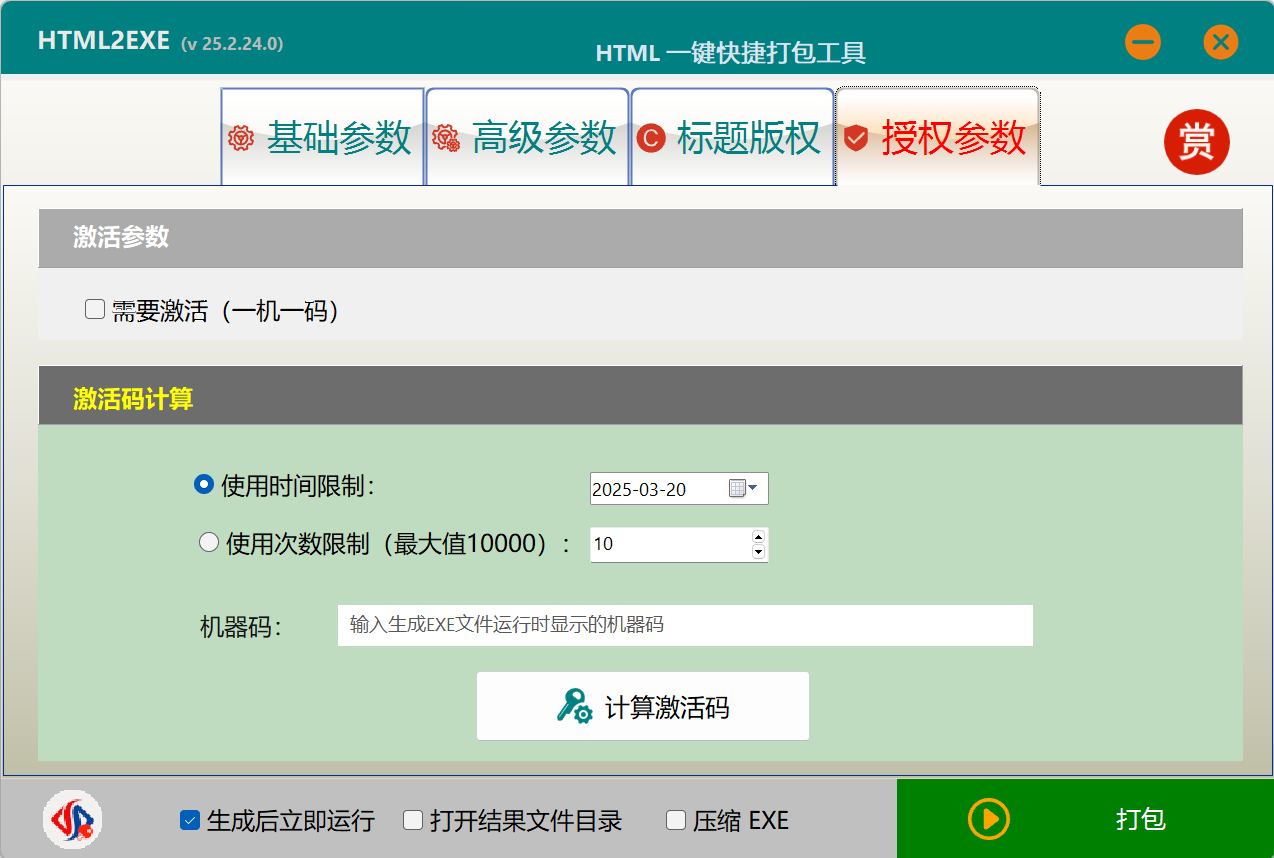Click the green 打包 button

pos(1085,819)
